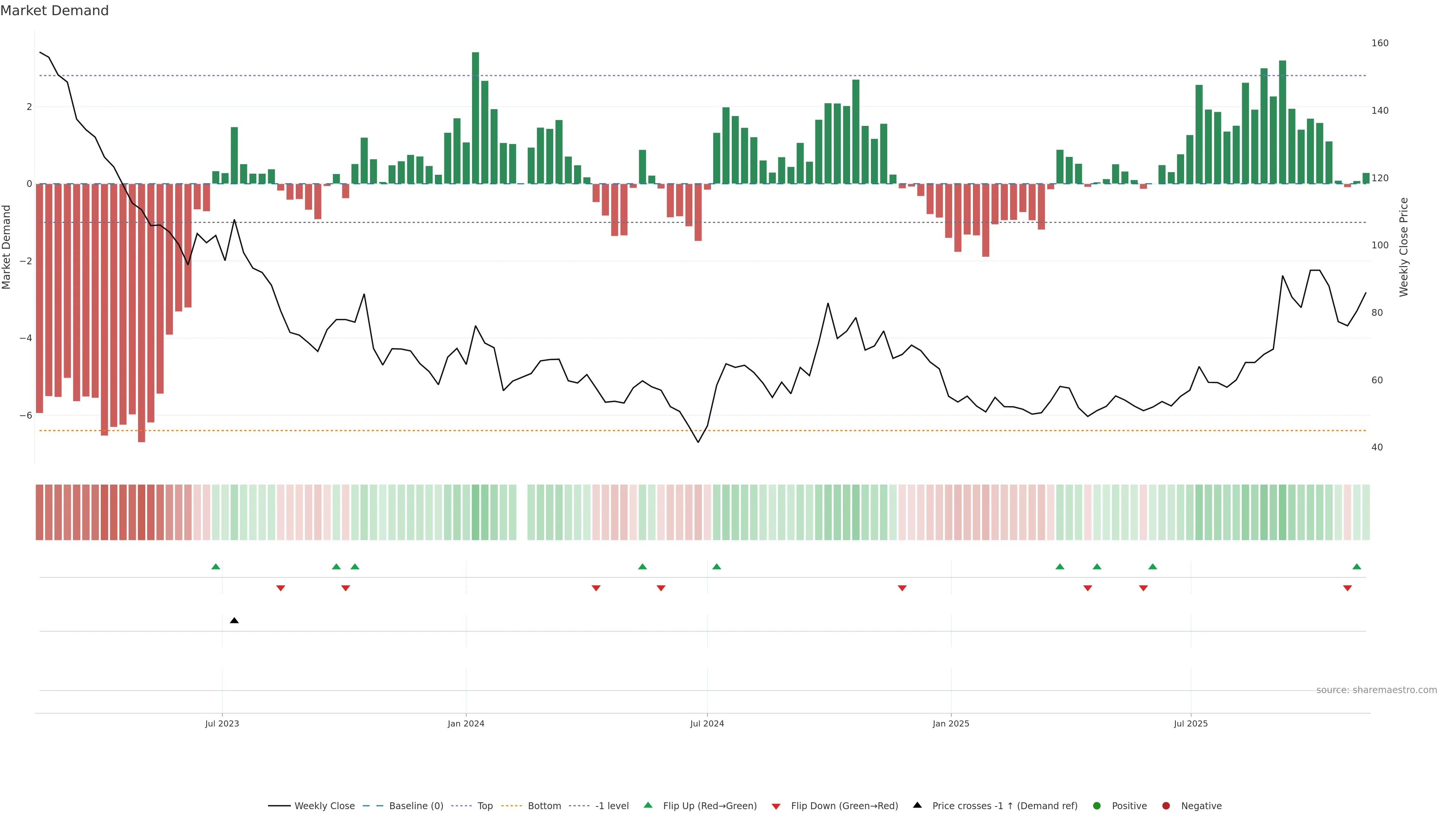Image resolution: width=1456 pixels, height=819 pixels.
Task: Click the Weekly Close Price axis title
Action: (x=1403, y=247)
